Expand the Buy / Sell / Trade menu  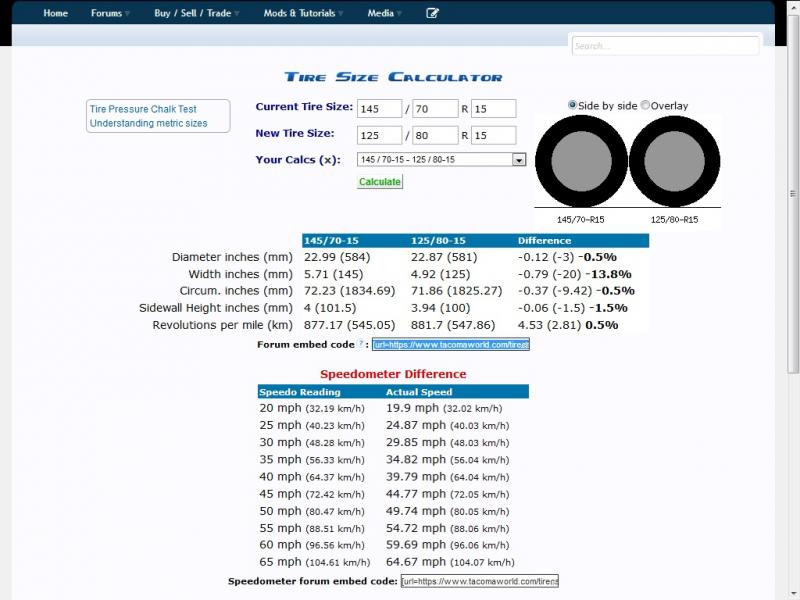[x=196, y=13]
